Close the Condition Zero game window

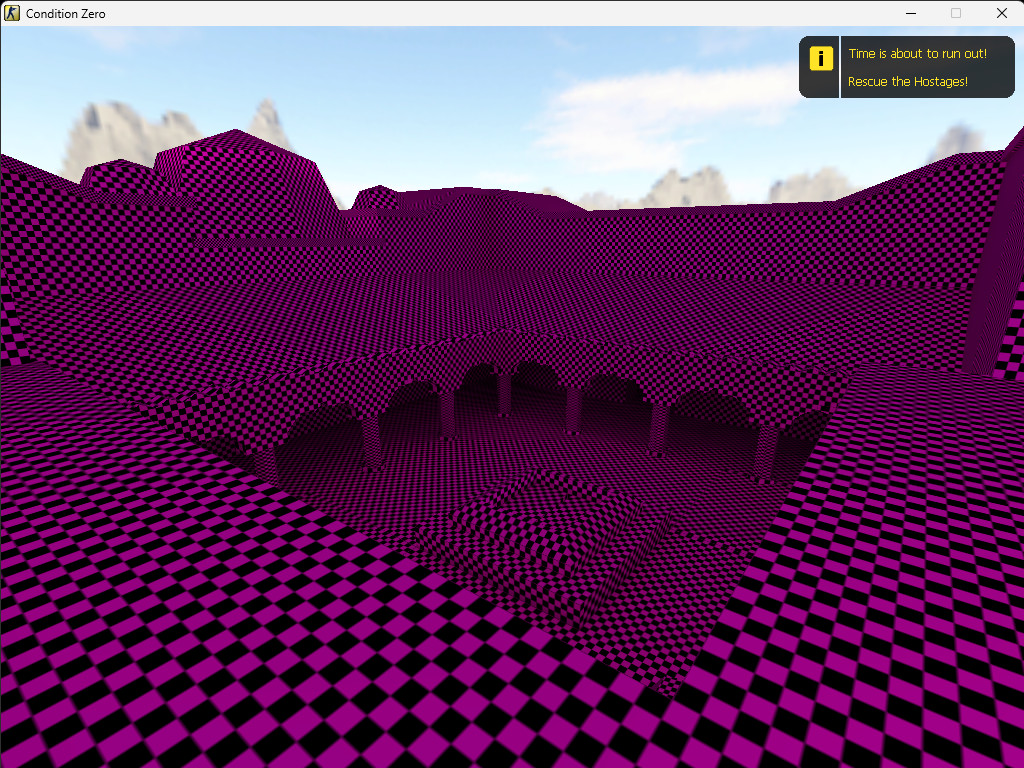[x=1001, y=13]
